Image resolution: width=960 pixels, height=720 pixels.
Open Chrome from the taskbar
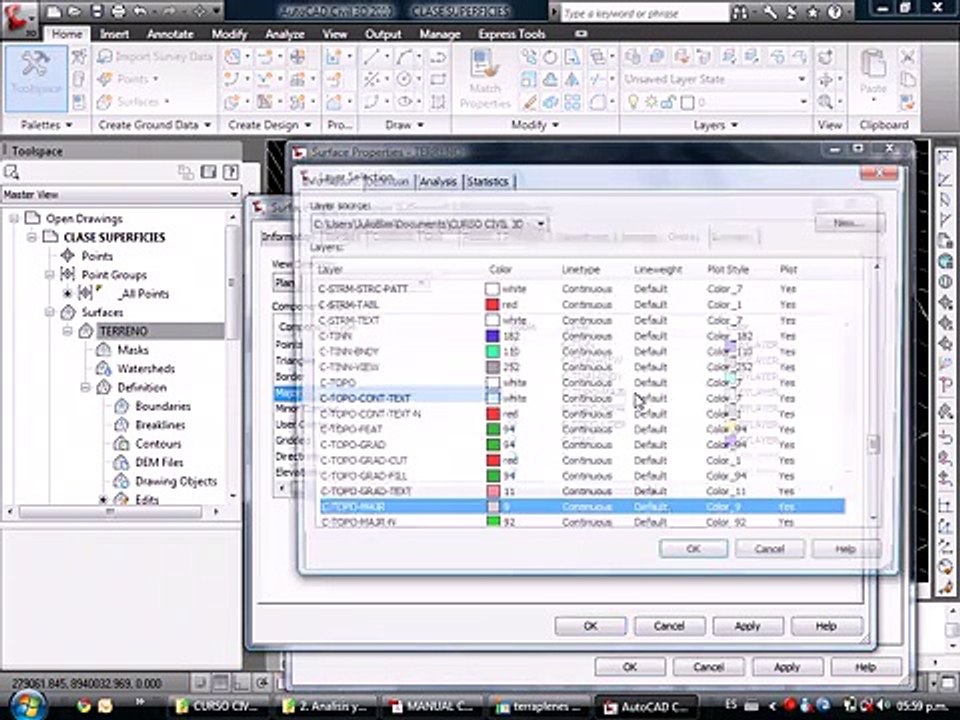(84, 706)
